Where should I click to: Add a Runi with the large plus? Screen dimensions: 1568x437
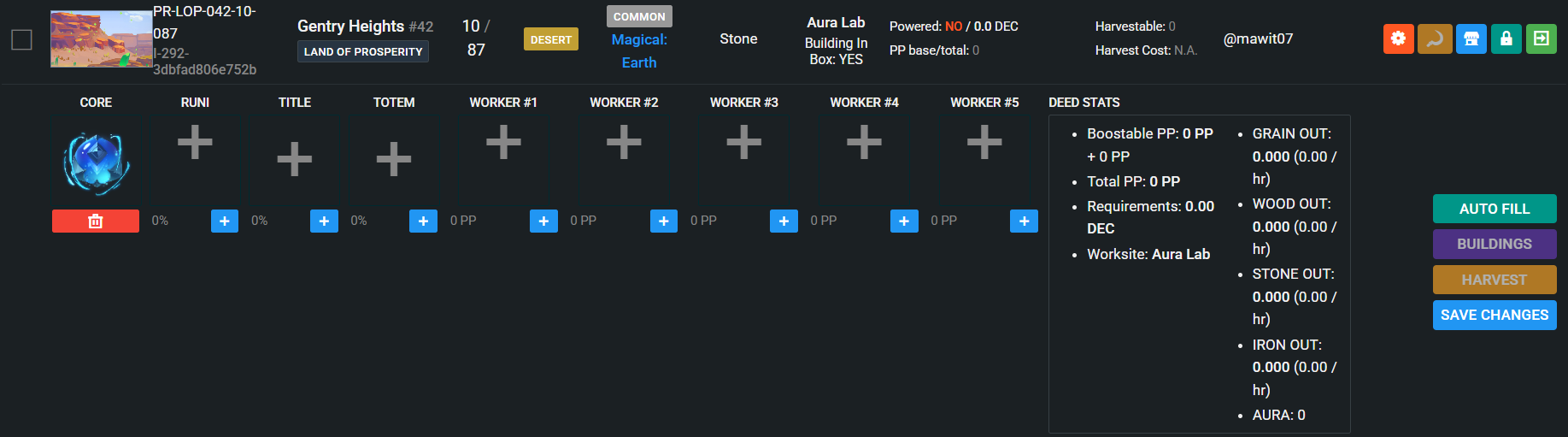tap(195, 142)
